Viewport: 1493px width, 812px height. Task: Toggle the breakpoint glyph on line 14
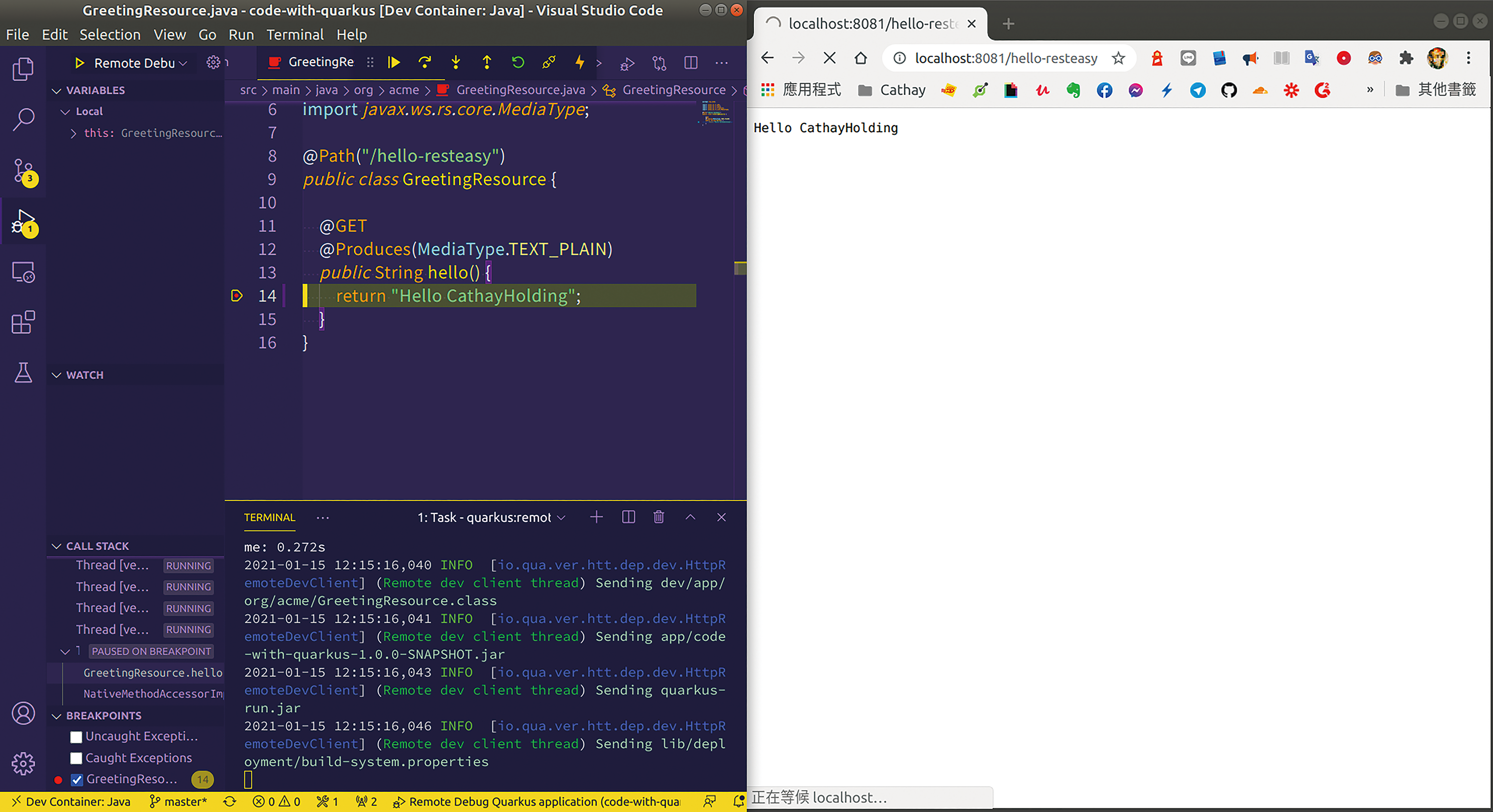(236, 296)
